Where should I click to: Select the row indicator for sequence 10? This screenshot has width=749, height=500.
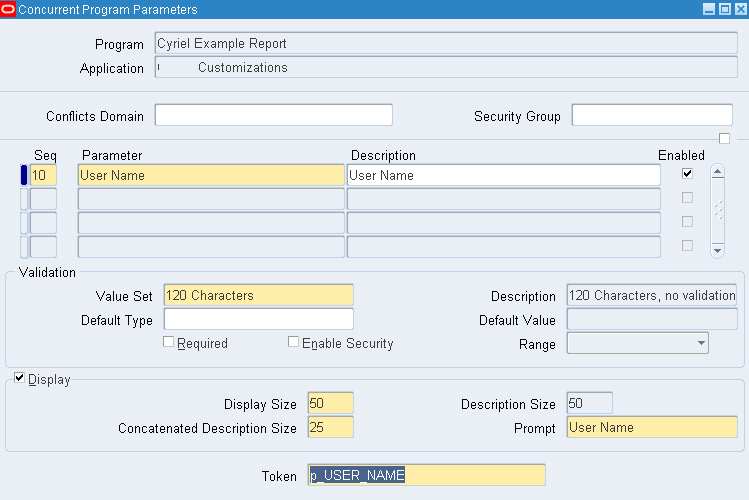[x=24, y=175]
